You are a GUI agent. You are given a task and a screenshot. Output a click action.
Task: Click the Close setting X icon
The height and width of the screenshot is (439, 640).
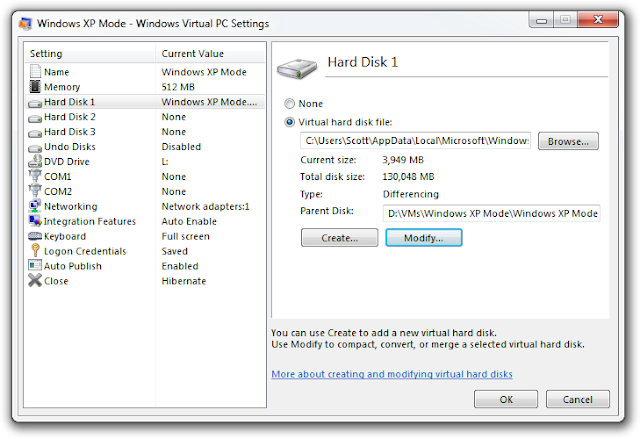click(x=35, y=281)
